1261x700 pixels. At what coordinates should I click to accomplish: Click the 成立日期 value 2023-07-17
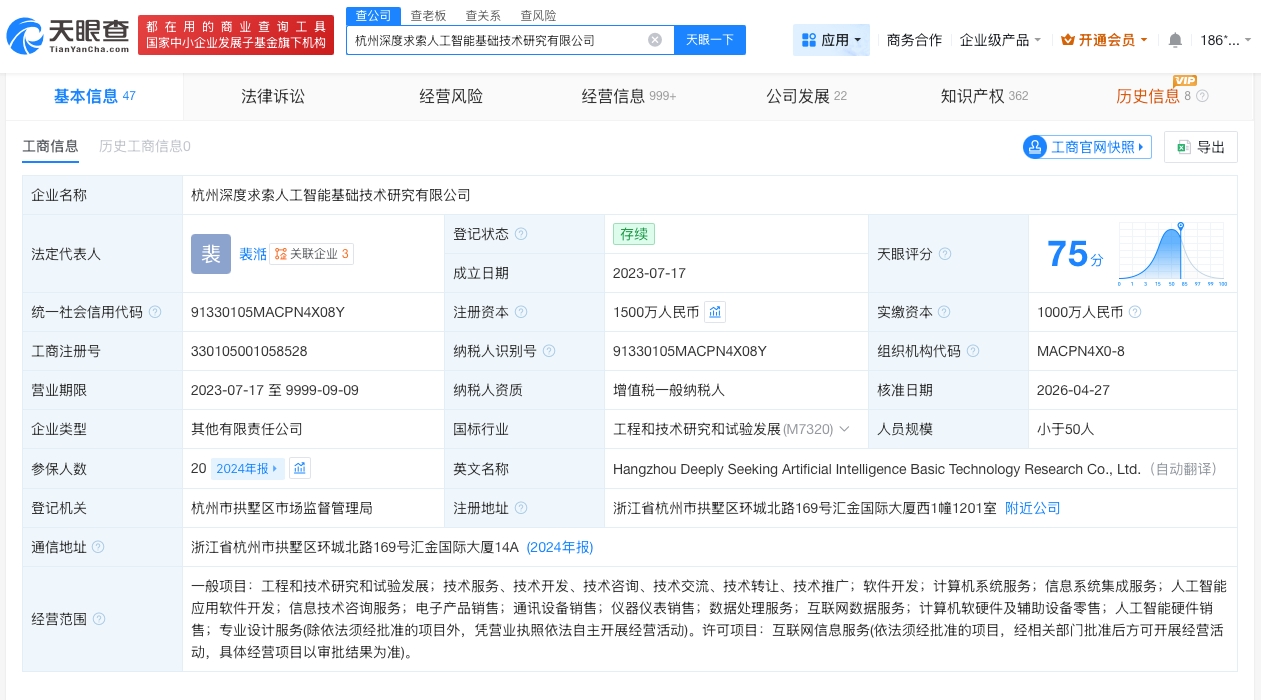coord(649,273)
